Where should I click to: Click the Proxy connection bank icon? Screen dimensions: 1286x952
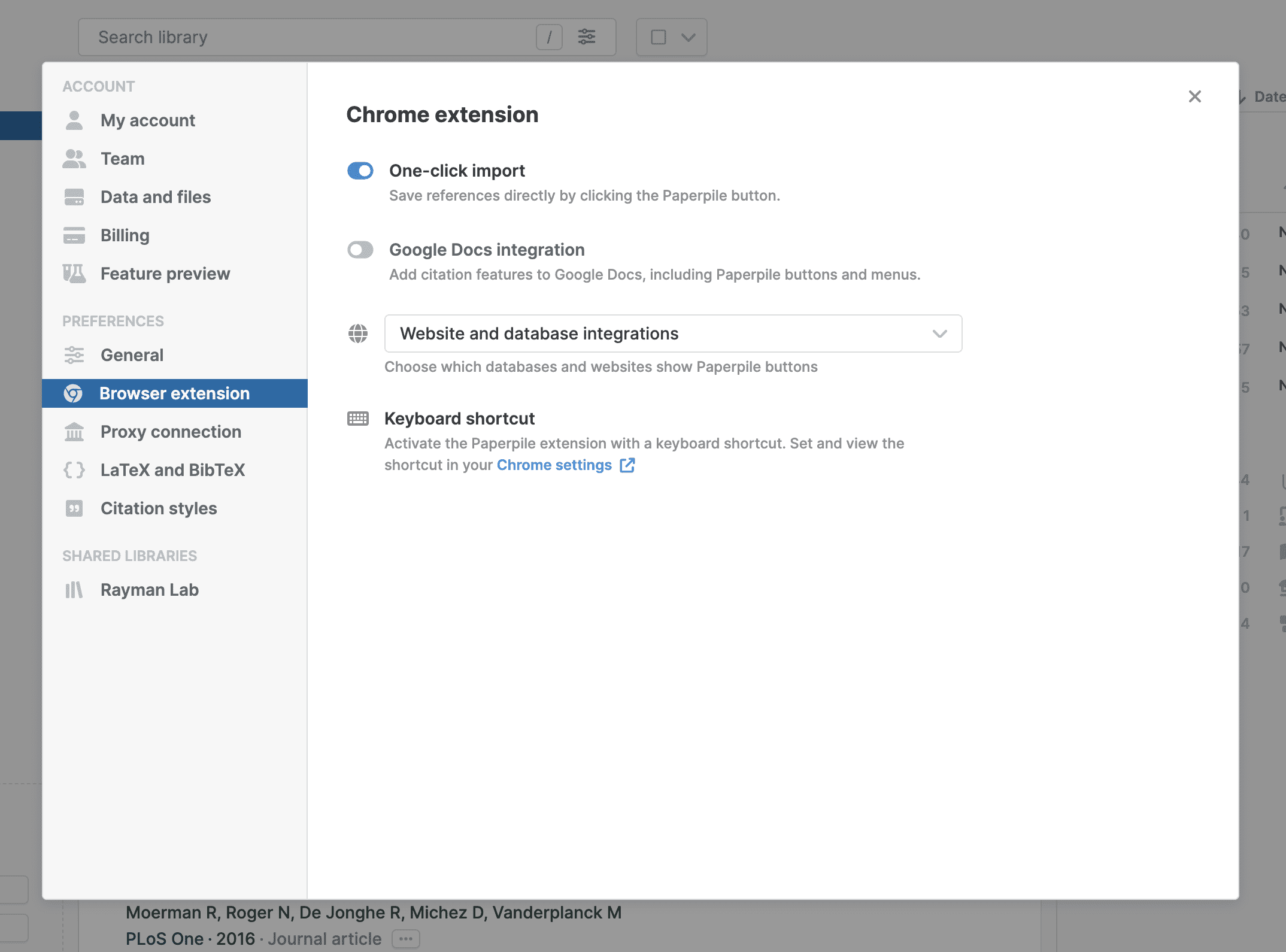click(74, 432)
